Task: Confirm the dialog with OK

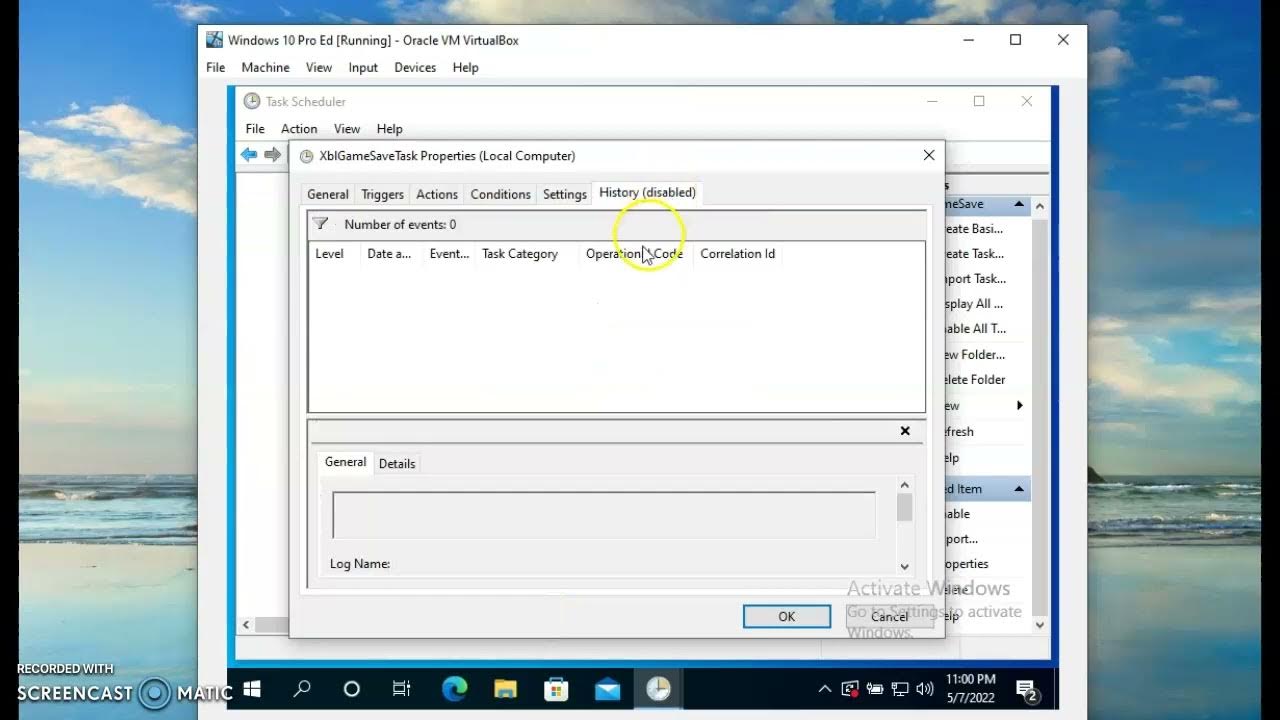Action: tap(786, 616)
